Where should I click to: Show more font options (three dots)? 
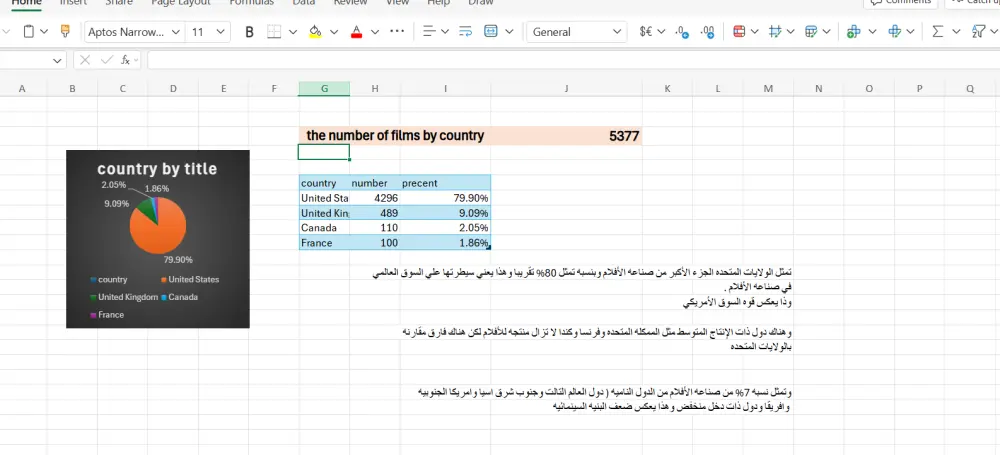pos(397,31)
